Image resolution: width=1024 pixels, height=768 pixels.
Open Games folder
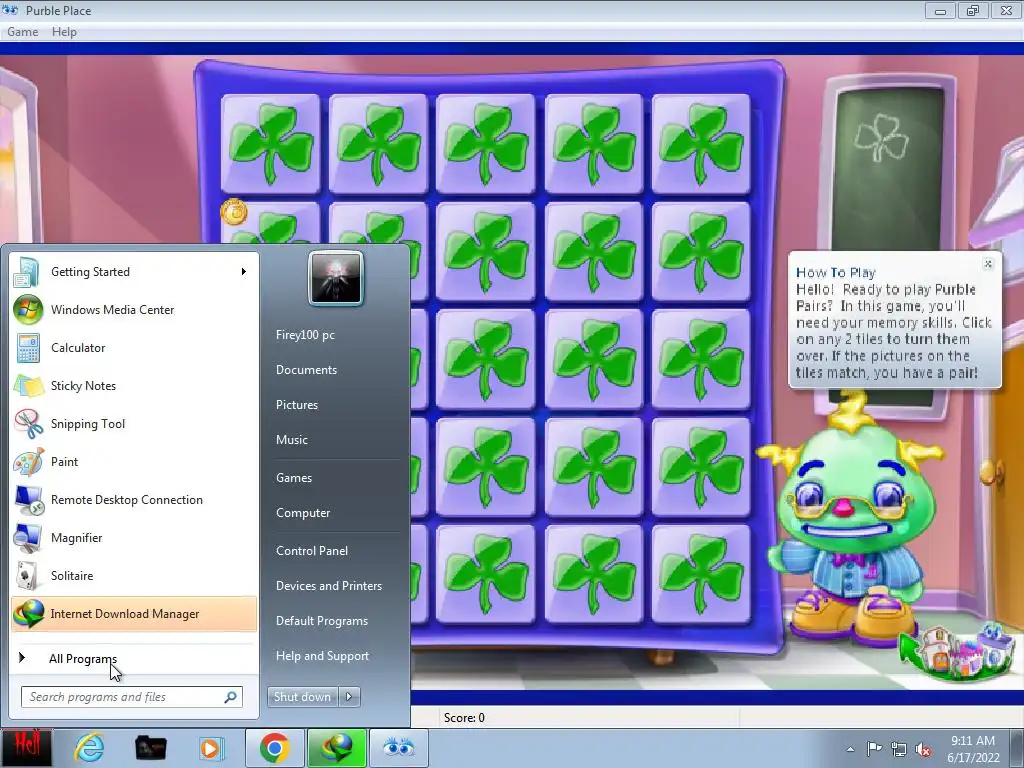pyautogui.click(x=294, y=477)
